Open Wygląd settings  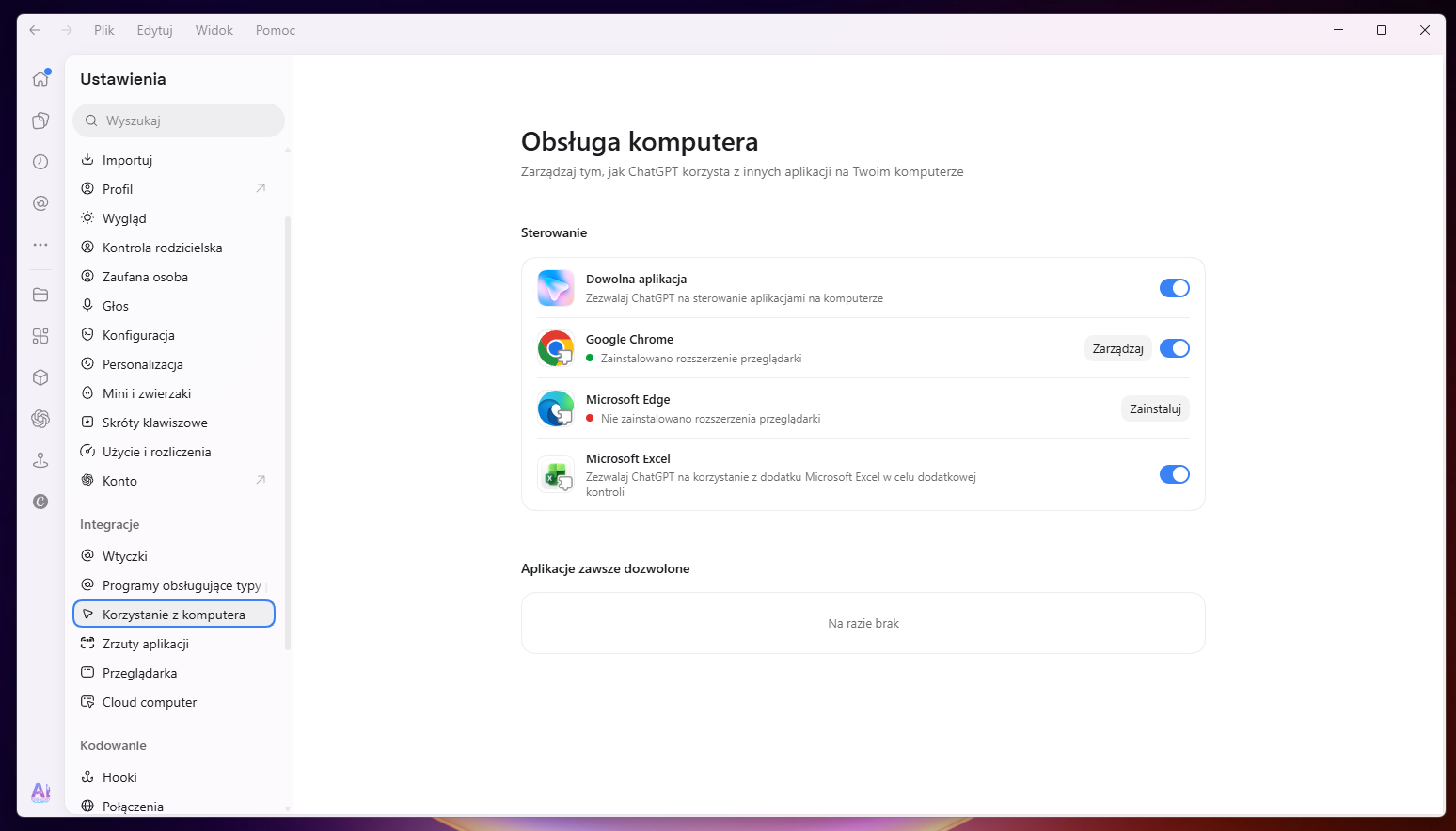pyautogui.click(x=174, y=218)
